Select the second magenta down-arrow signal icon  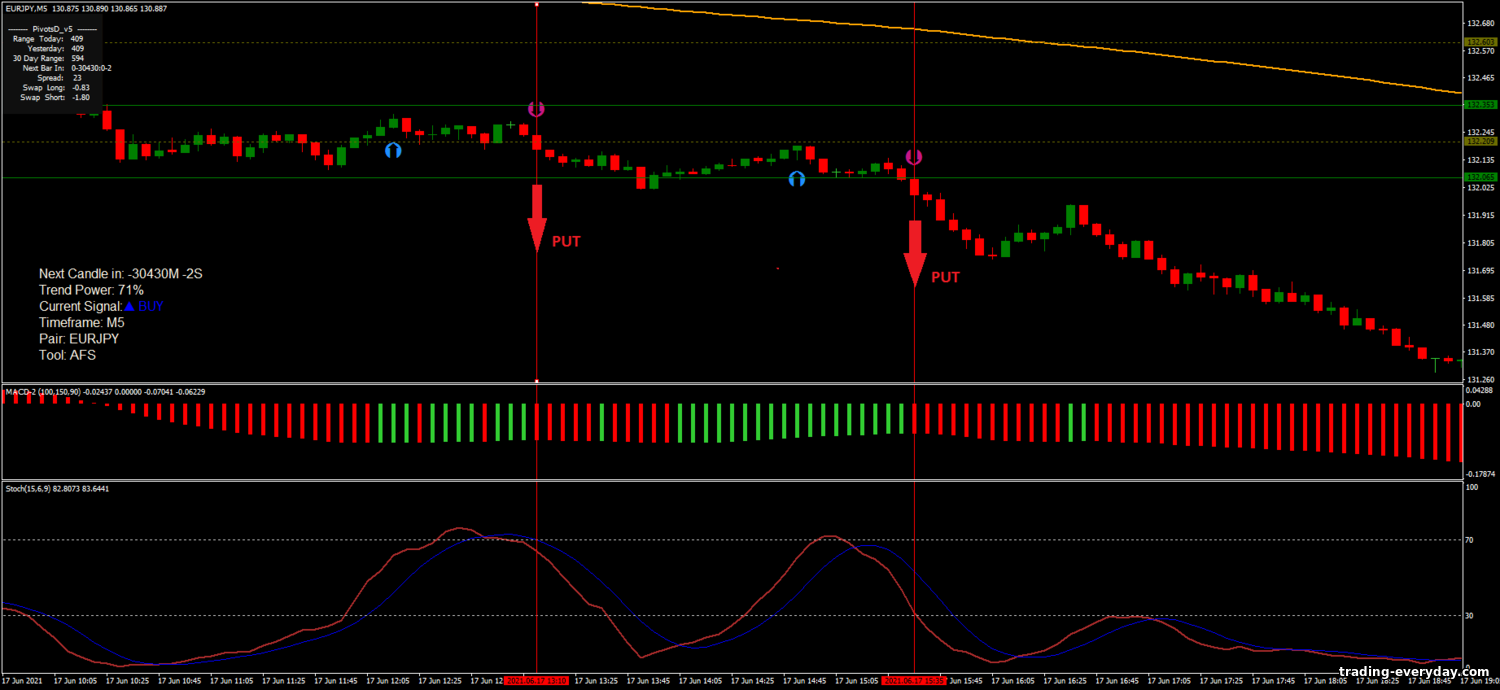[x=914, y=157]
